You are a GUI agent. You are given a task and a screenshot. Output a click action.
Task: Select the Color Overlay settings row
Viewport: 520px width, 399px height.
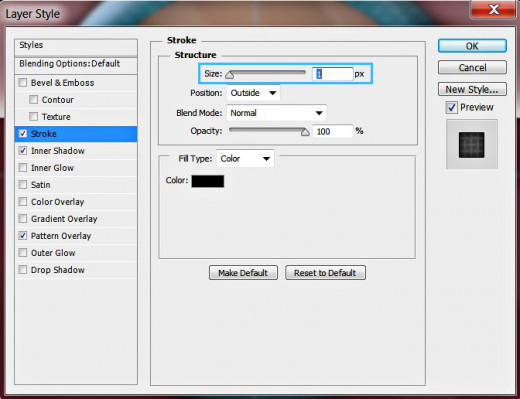[76, 201]
